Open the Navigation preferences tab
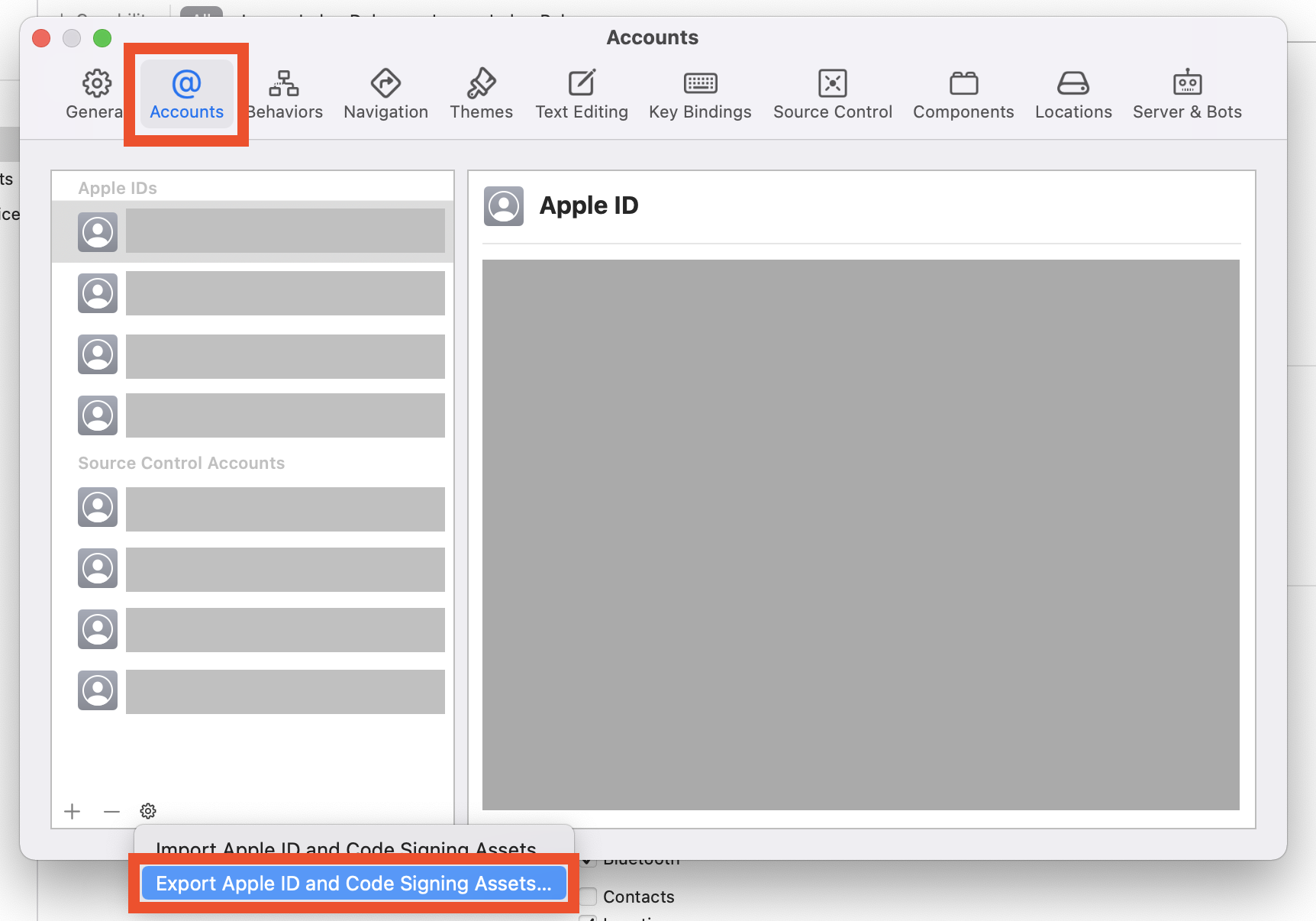Viewport: 1316px width, 921px height. click(385, 95)
